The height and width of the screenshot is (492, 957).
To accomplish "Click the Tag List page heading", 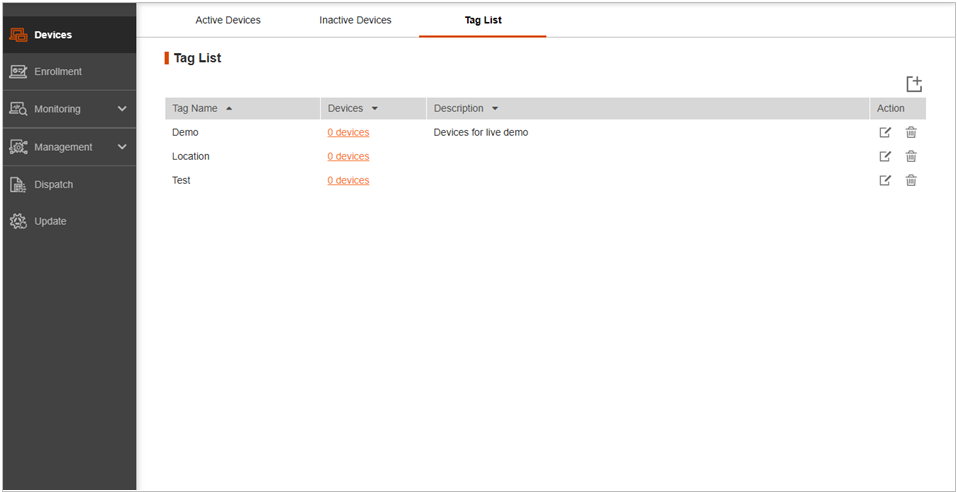I will click(x=197, y=58).
